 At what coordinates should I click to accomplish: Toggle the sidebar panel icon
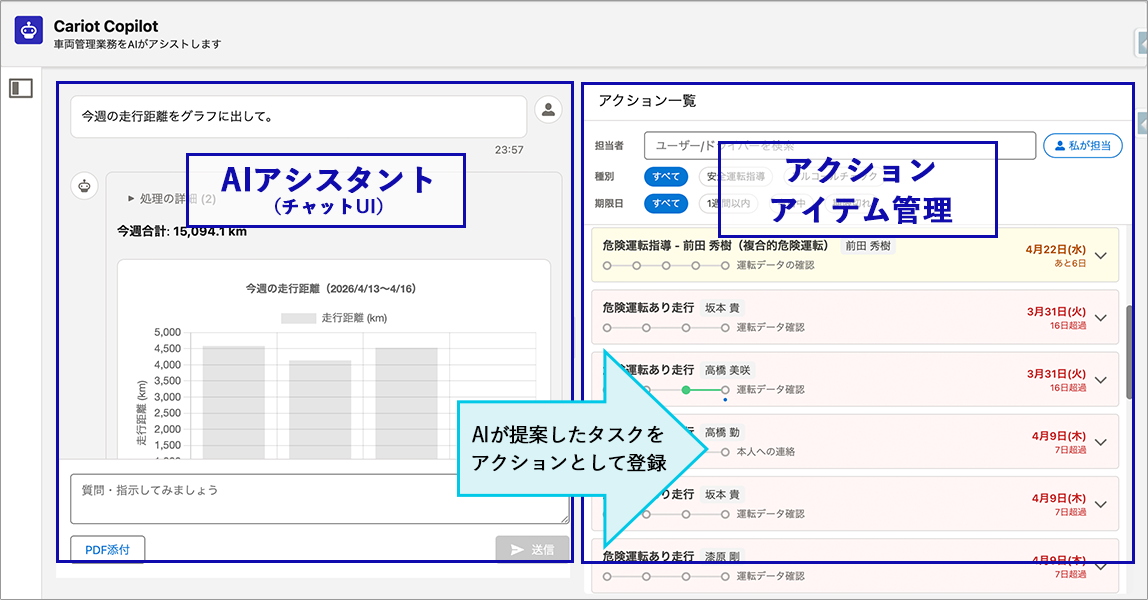(x=21, y=89)
